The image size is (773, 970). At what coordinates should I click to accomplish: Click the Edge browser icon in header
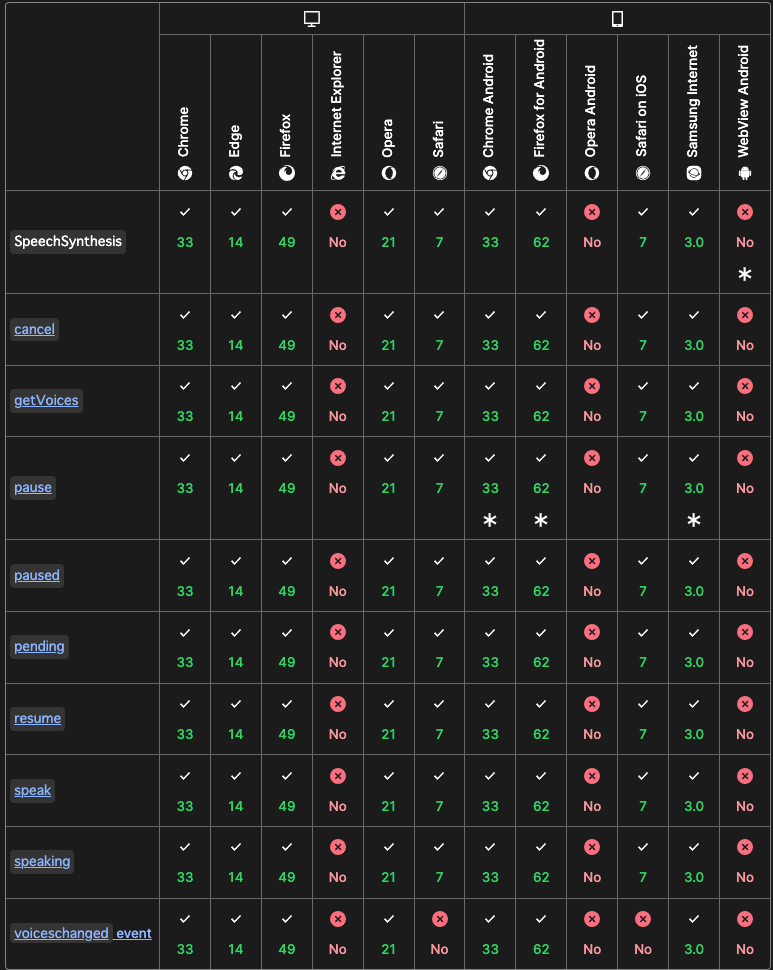point(236,173)
